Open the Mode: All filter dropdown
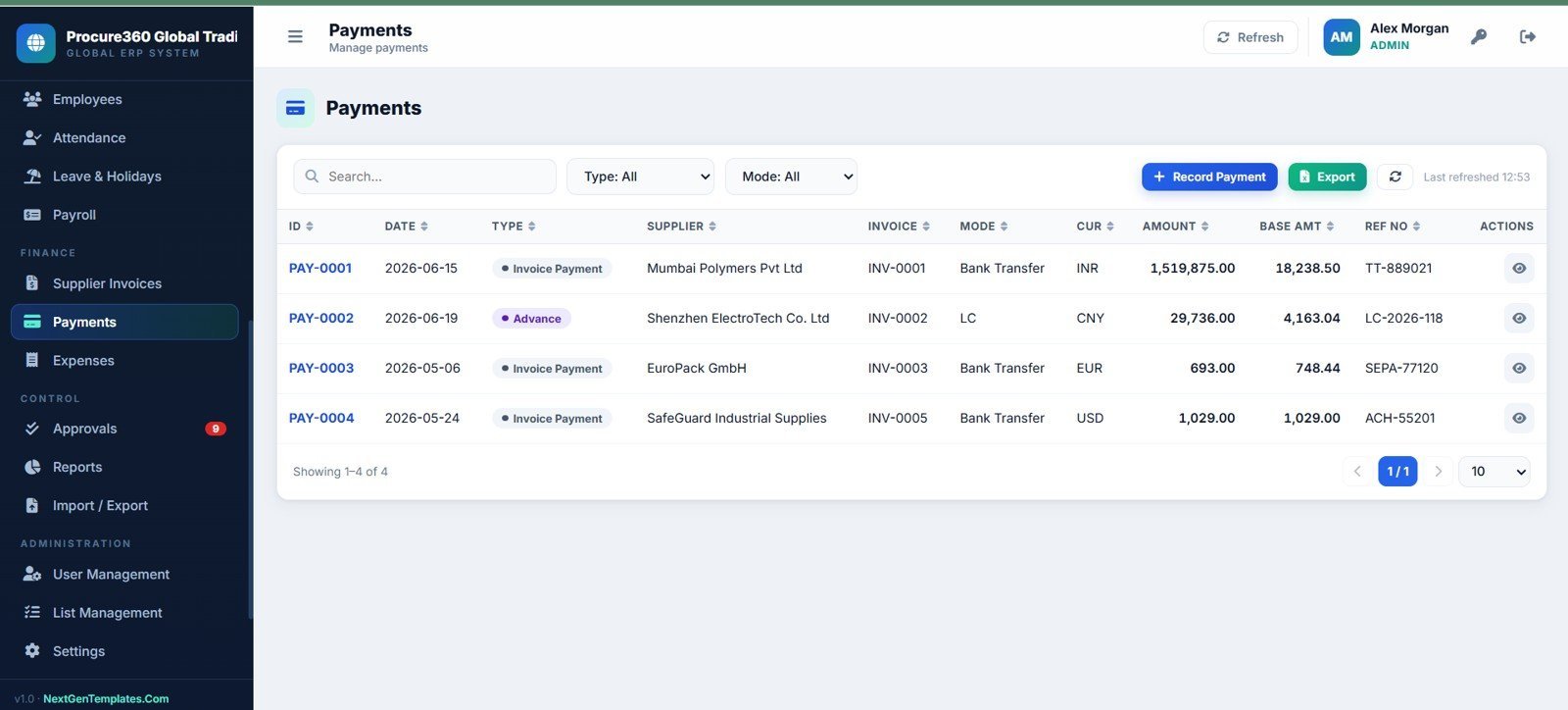 tap(791, 177)
